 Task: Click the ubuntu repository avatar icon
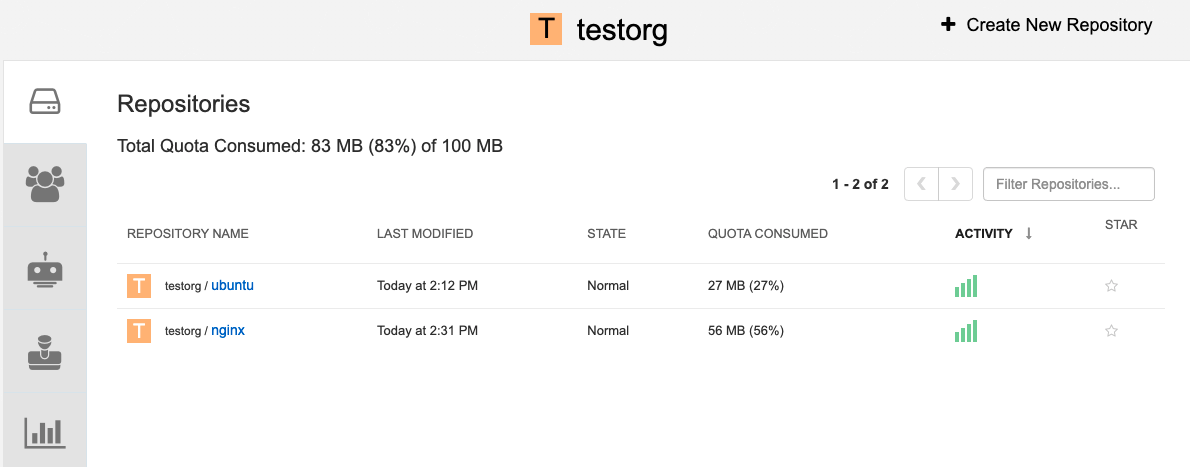click(x=139, y=286)
